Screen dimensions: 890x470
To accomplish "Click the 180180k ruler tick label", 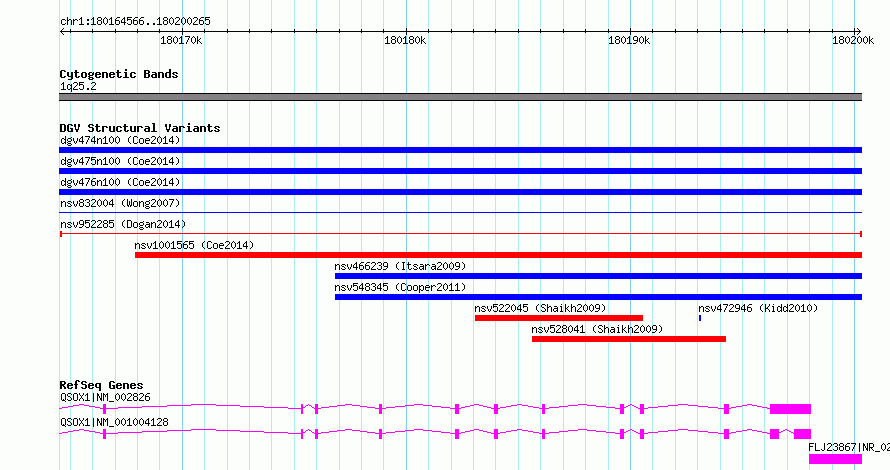I will pyautogui.click(x=405, y=40).
